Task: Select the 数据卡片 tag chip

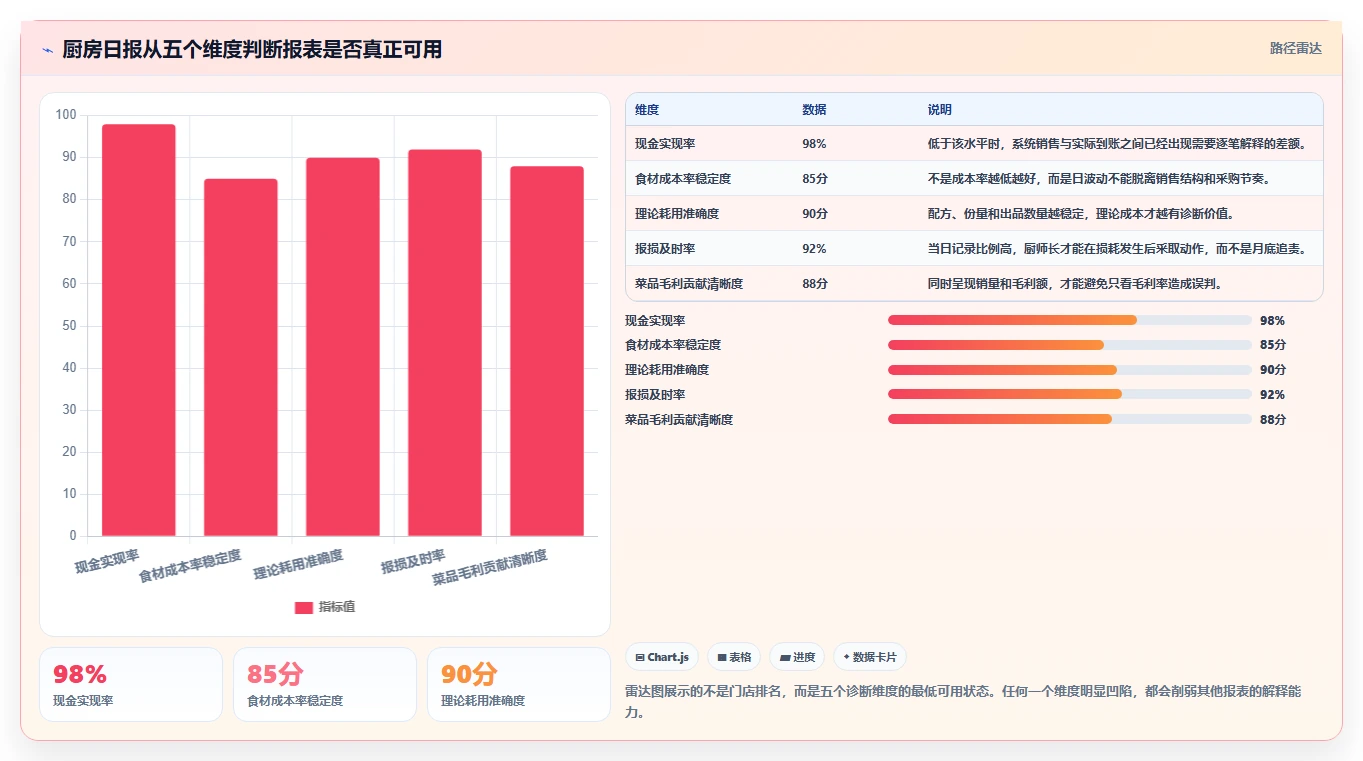Action: pos(870,657)
